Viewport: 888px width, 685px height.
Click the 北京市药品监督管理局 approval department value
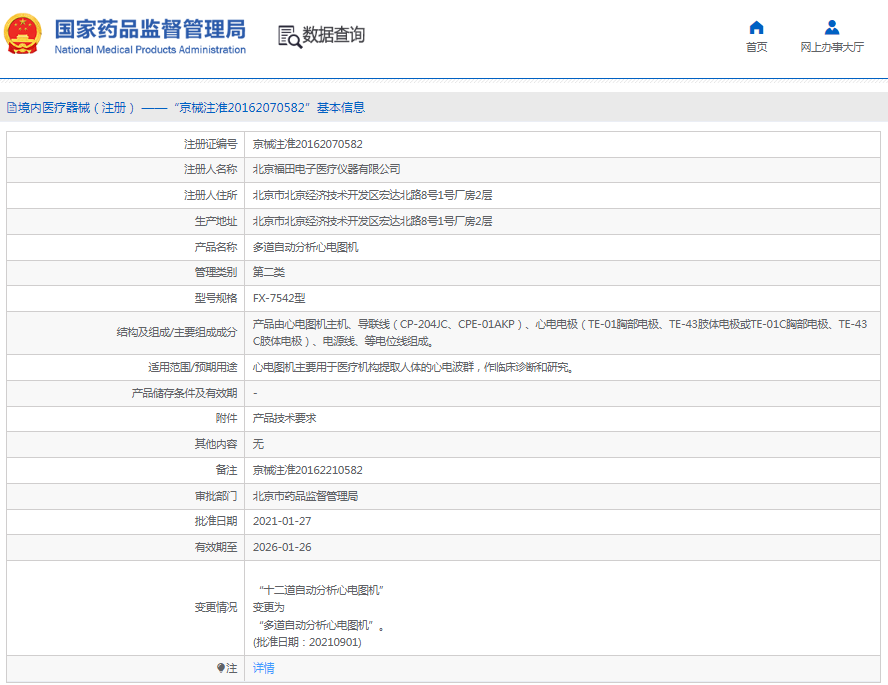305,496
